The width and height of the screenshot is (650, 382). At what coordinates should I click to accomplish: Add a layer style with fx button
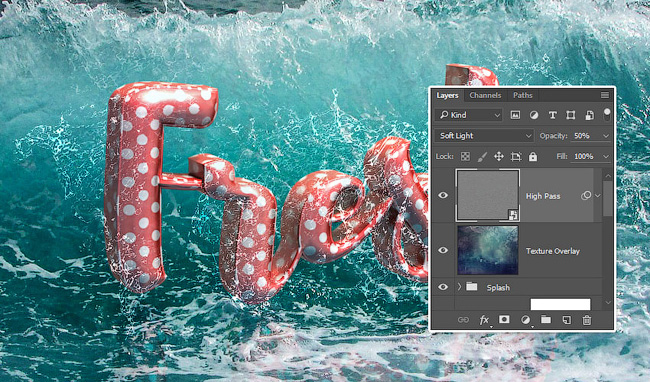click(x=484, y=320)
